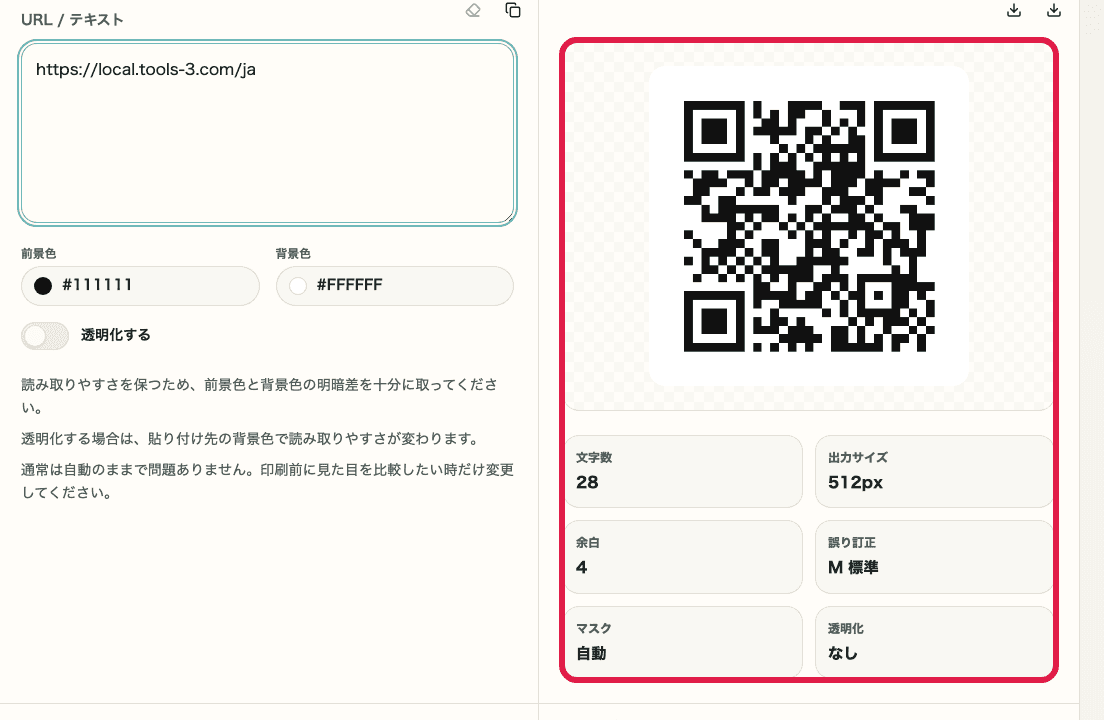Click the 文字数 28 info card

[683, 471]
